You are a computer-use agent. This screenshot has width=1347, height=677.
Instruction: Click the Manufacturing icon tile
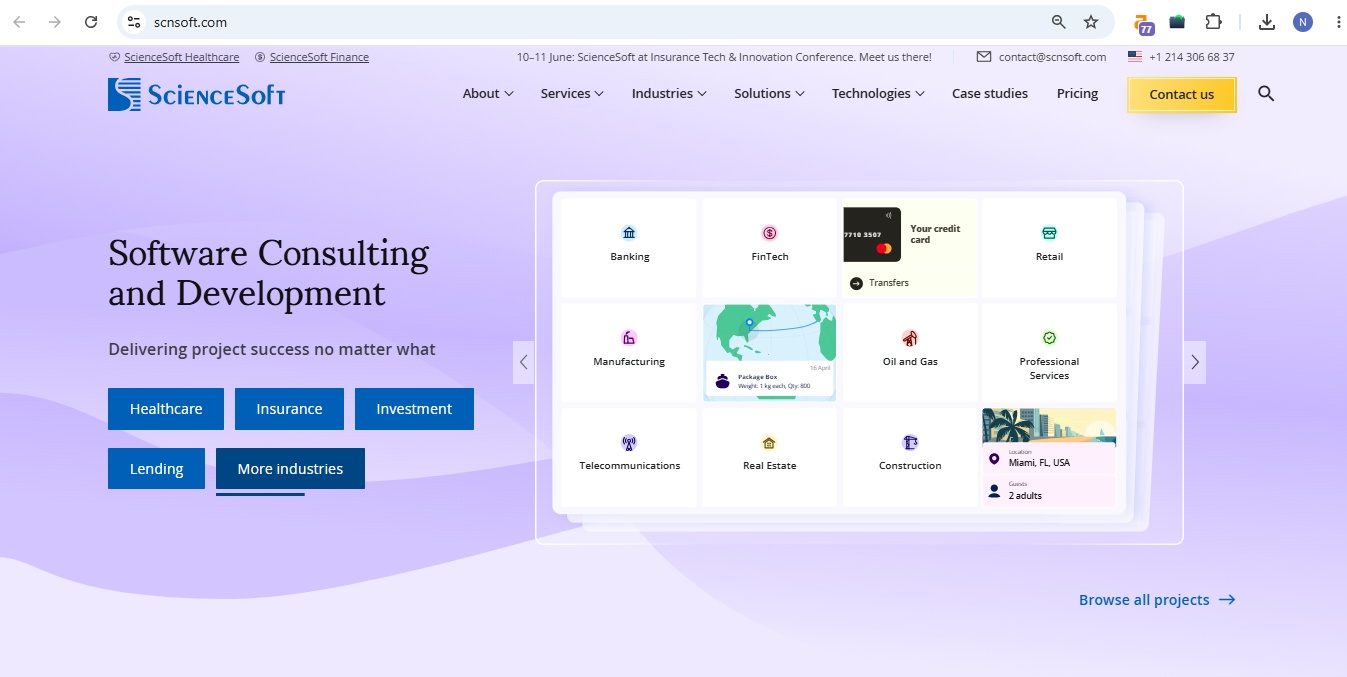click(x=629, y=352)
